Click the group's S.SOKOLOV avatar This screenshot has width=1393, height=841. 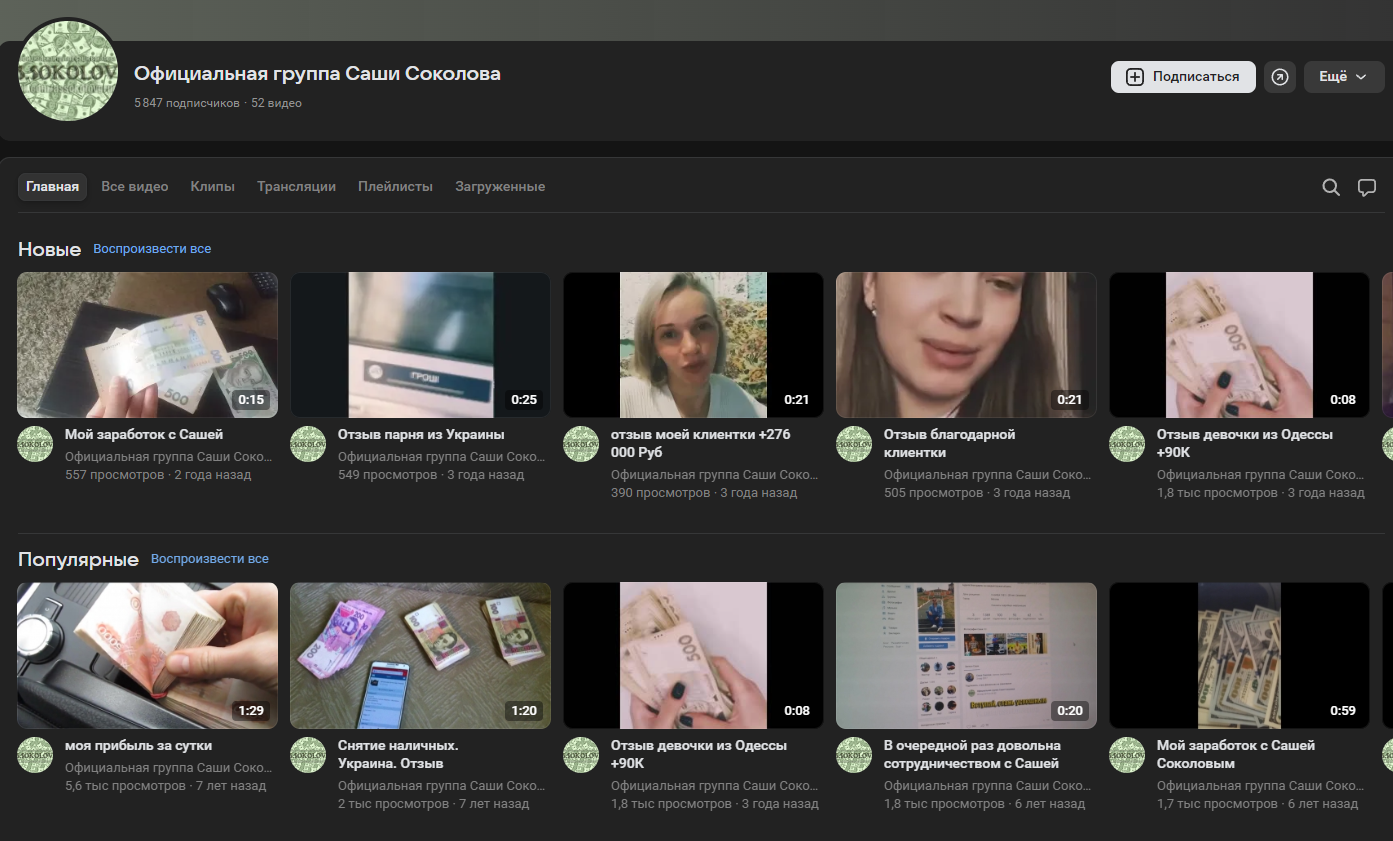point(69,70)
